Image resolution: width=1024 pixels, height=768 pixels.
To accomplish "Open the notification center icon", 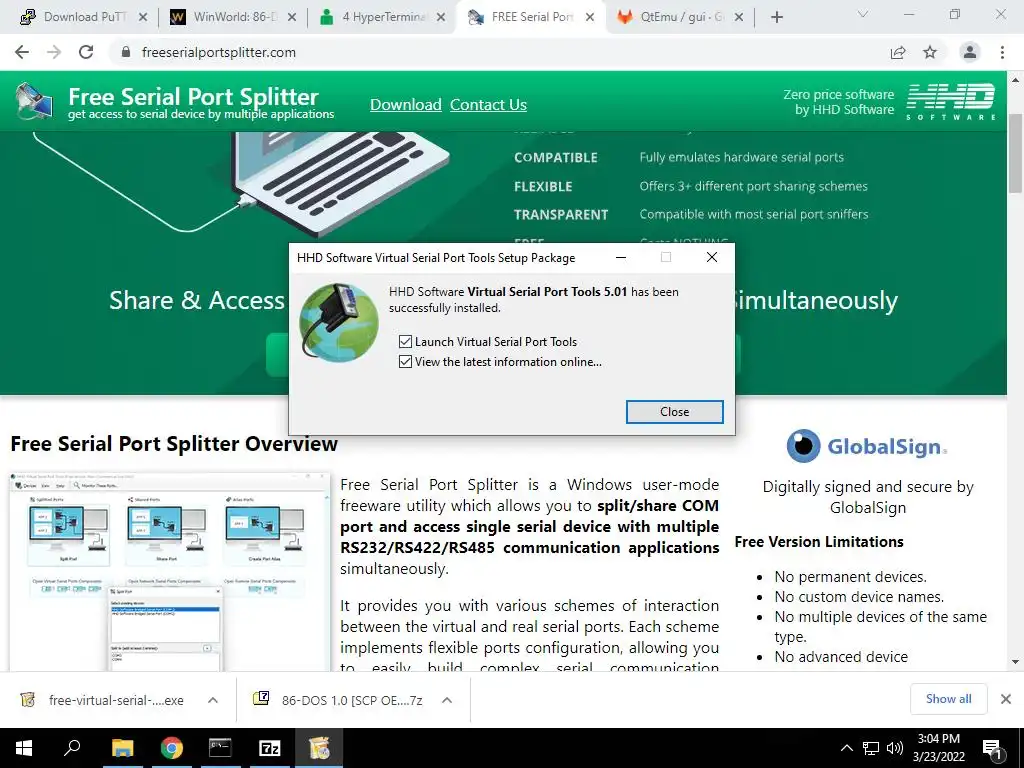I will pyautogui.click(x=993, y=750).
